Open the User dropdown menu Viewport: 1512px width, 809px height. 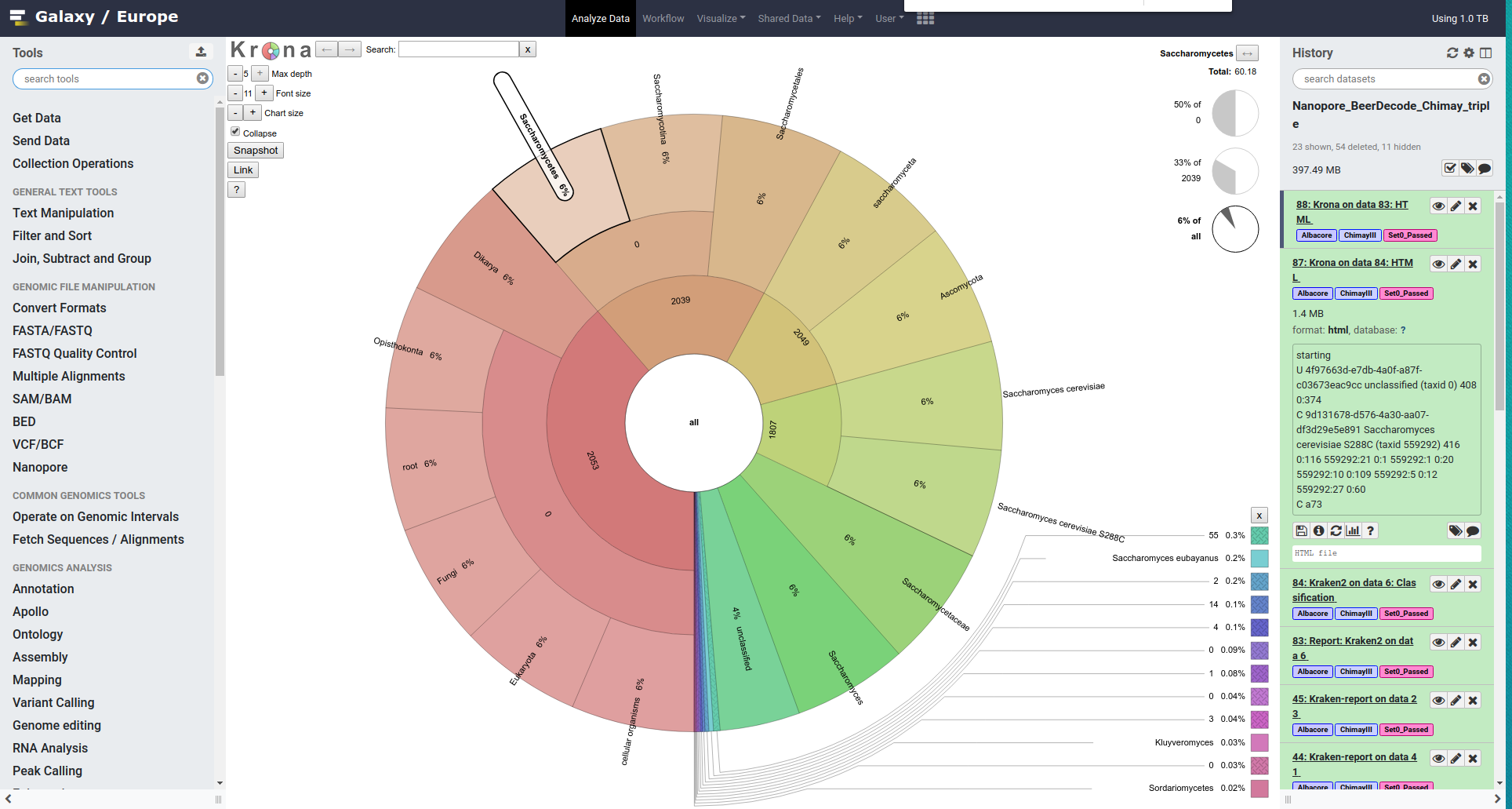click(x=889, y=19)
